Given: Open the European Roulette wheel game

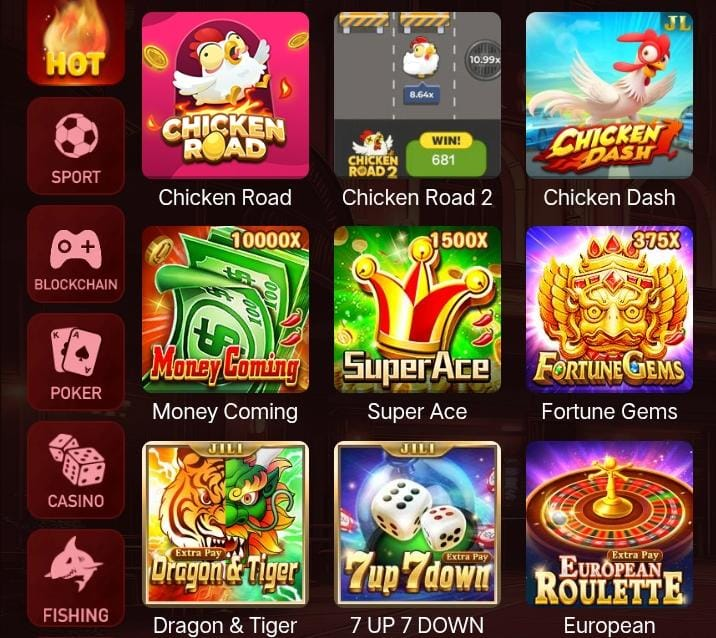Looking at the screenshot, I should point(609,524).
